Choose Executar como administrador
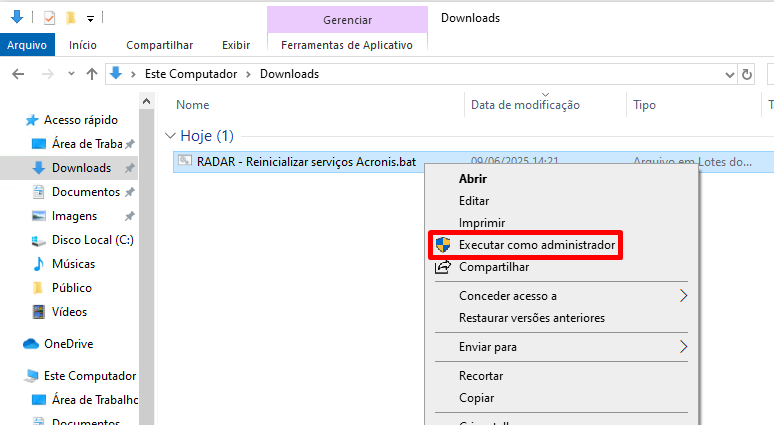The height and width of the screenshot is (425, 774). pos(536,245)
